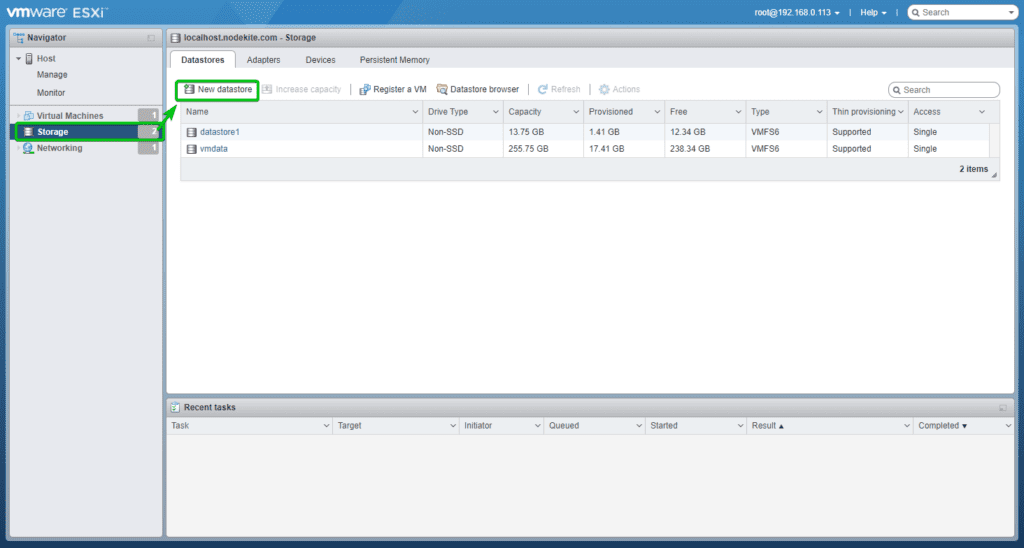Screen dimensions: 1024x548
Task: Open Free column dropdown arrow
Action: pos(738,112)
